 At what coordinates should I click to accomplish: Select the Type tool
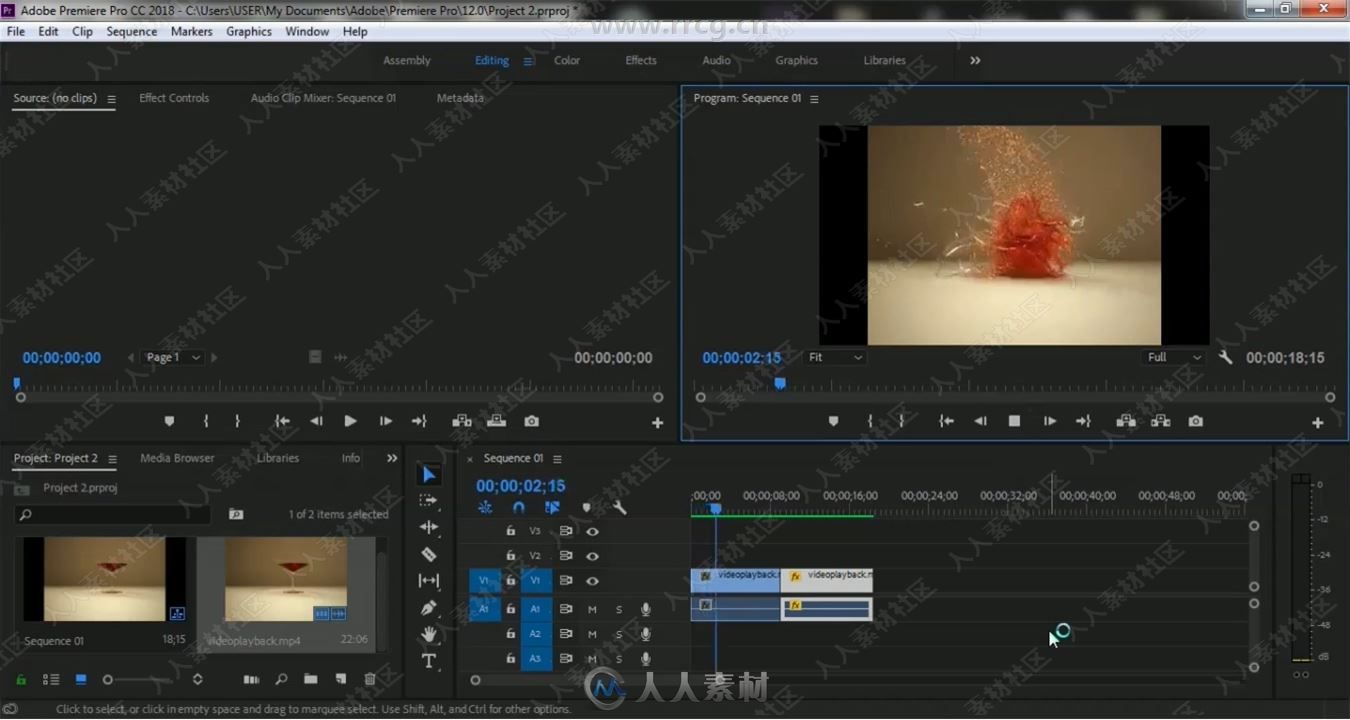[429, 661]
